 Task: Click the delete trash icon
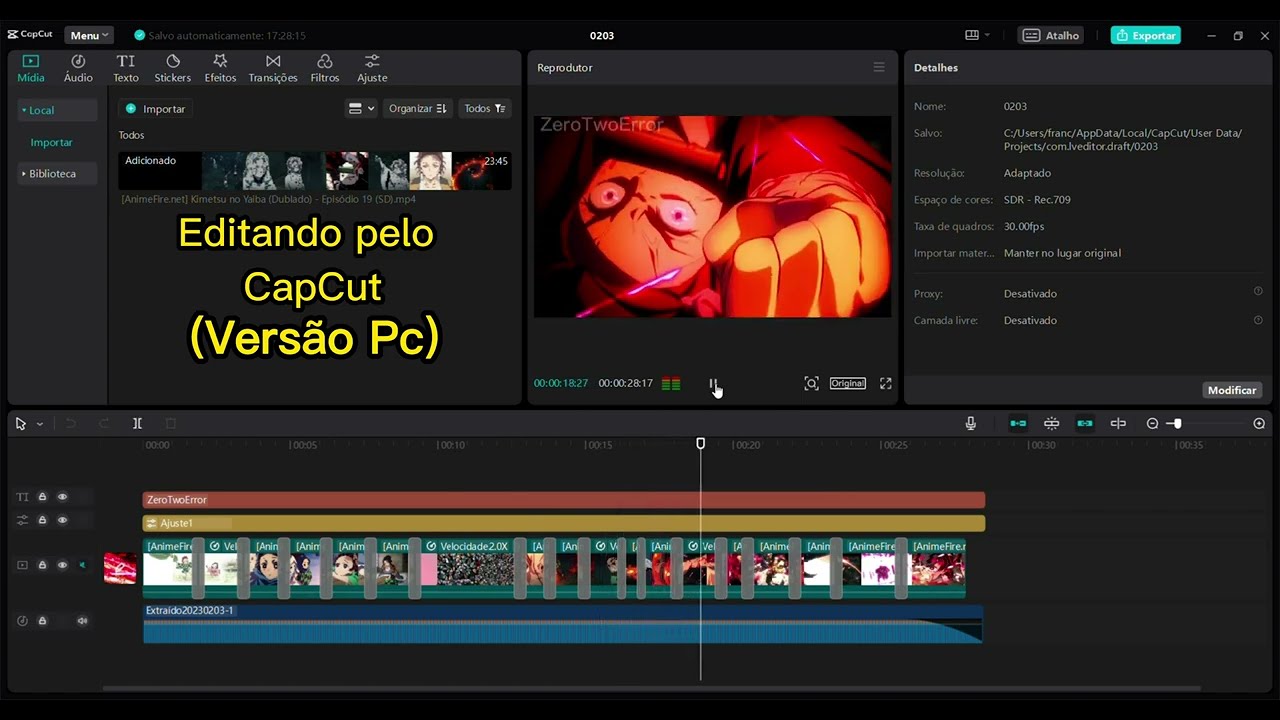coord(170,423)
